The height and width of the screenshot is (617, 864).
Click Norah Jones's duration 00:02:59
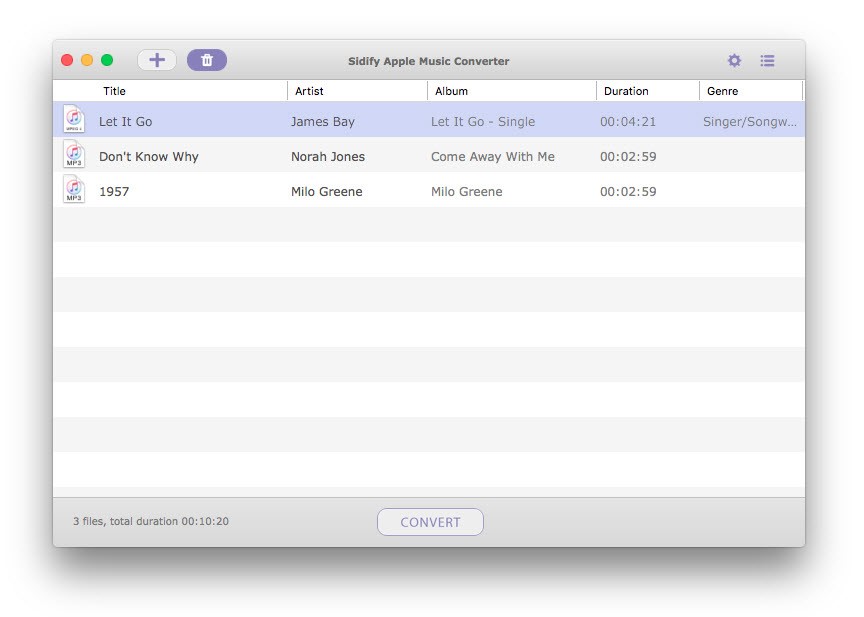628,156
